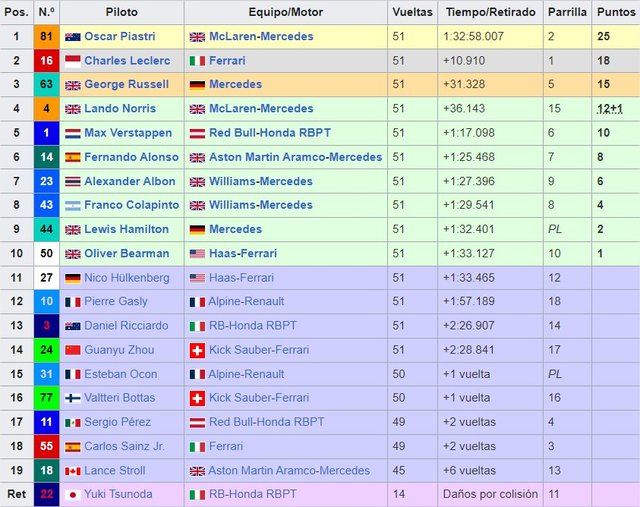This screenshot has width=640, height=507.
Task: Click the French flag beside Esteban Ocon's Alpine-Renault
Action: click(198, 374)
